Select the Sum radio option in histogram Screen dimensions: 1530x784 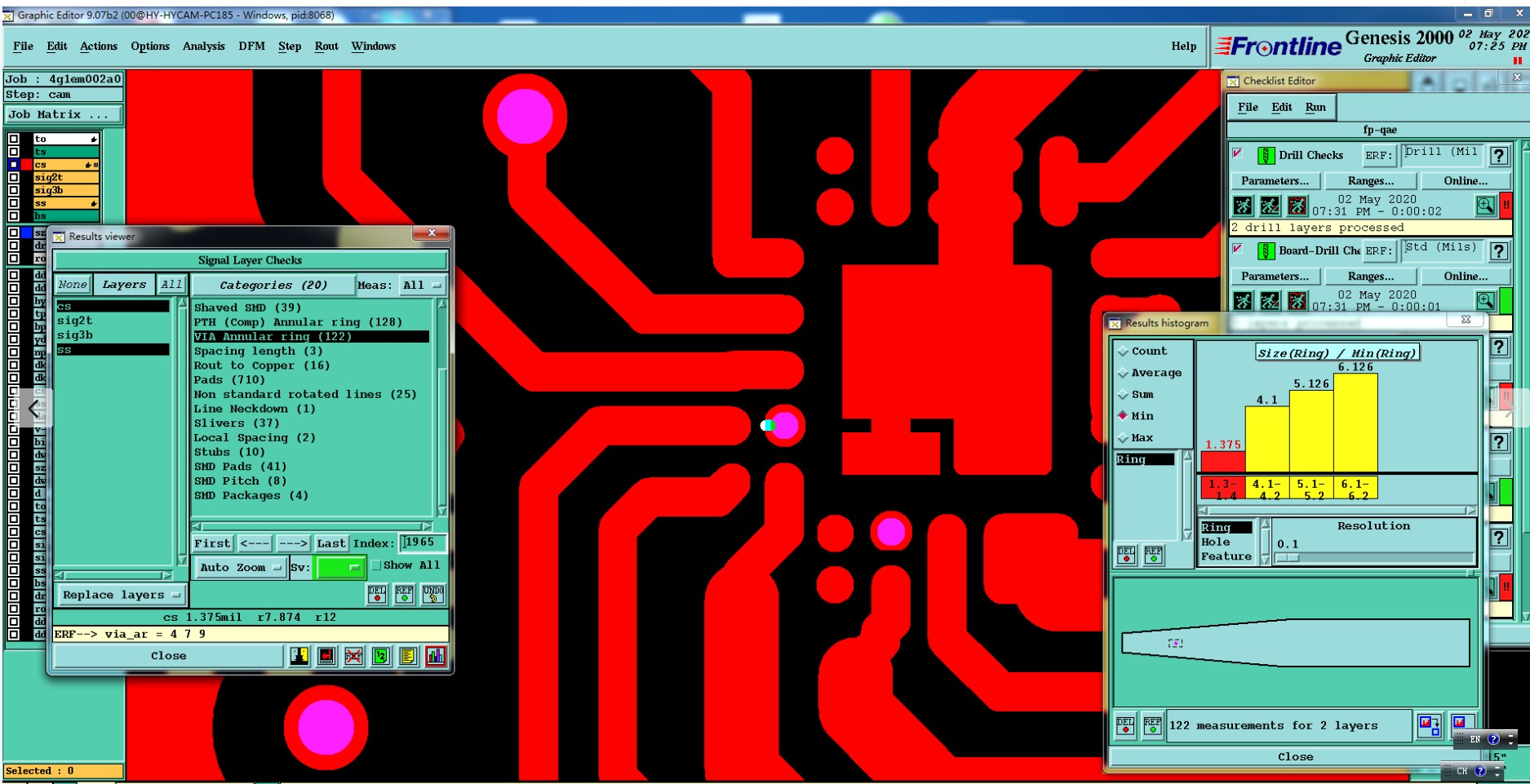click(1124, 395)
